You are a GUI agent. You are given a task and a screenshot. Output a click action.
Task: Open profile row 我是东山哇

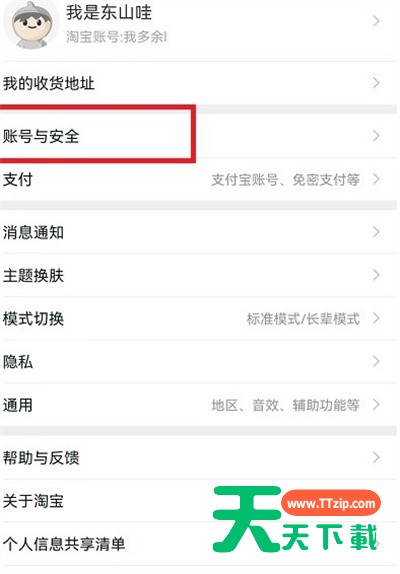199,26
